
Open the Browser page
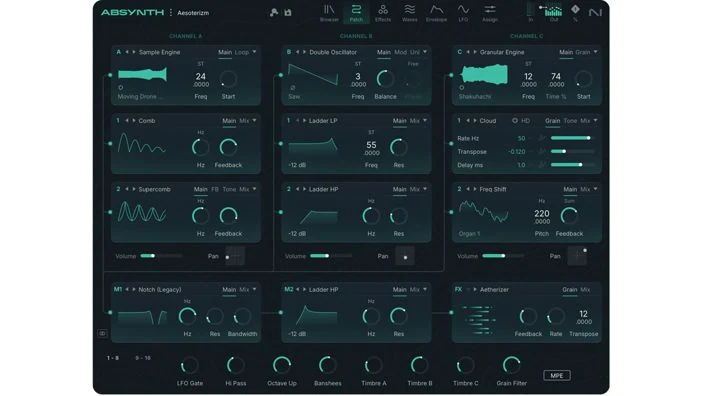click(x=329, y=13)
